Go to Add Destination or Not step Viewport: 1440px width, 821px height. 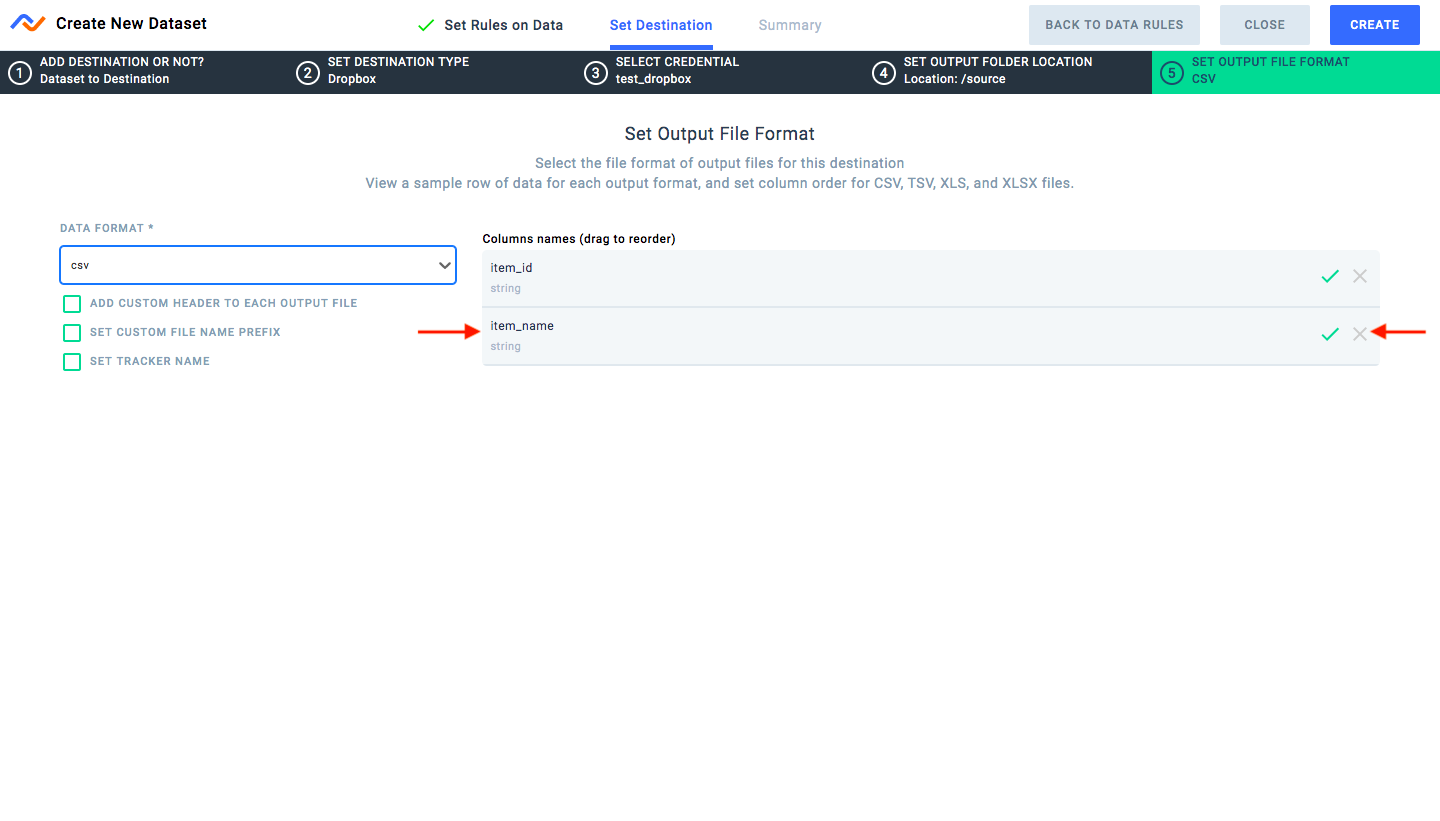[144, 72]
